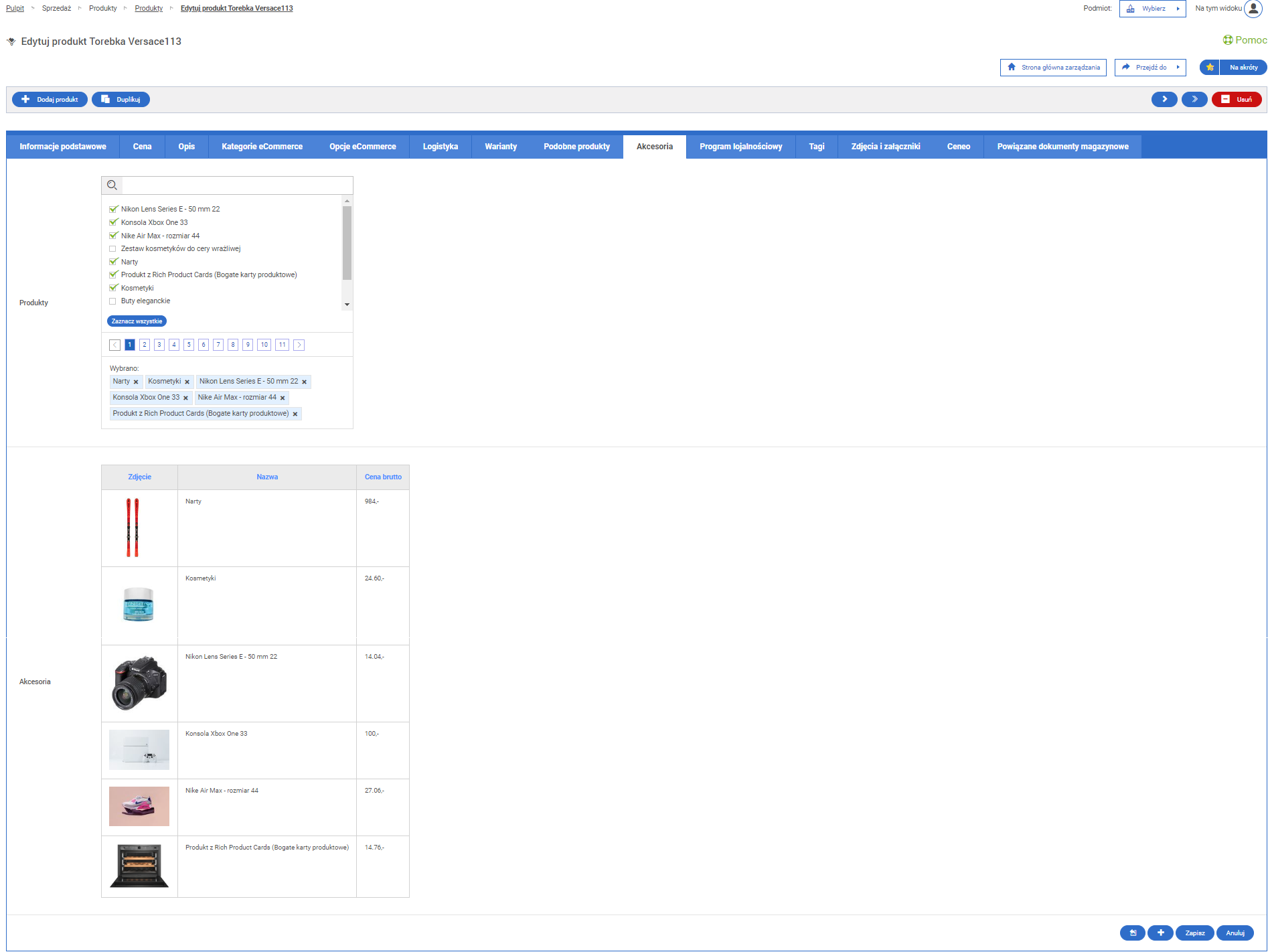Expand the Przejdź do dropdown
Image resolution: width=1268 pixels, height=952 pixels.
point(1150,68)
